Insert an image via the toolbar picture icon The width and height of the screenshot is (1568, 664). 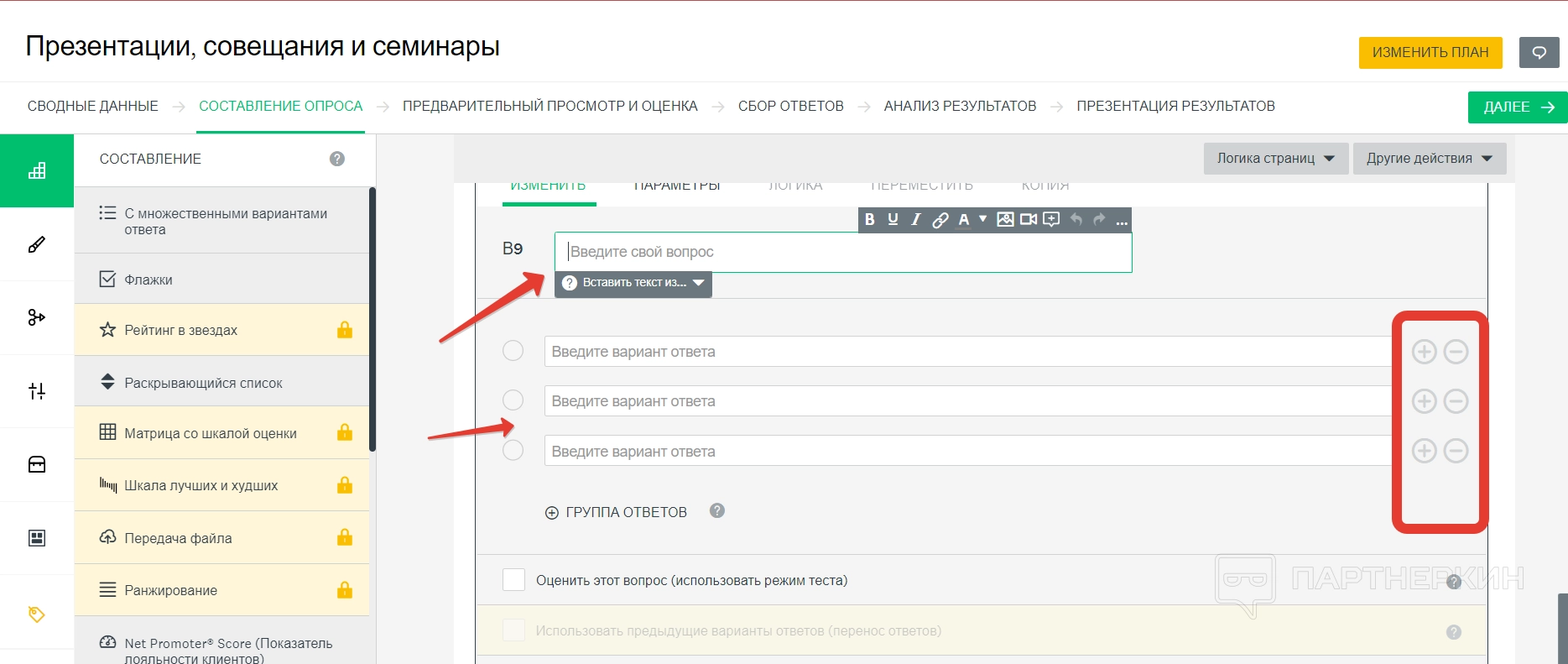pyautogui.click(x=1005, y=220)
